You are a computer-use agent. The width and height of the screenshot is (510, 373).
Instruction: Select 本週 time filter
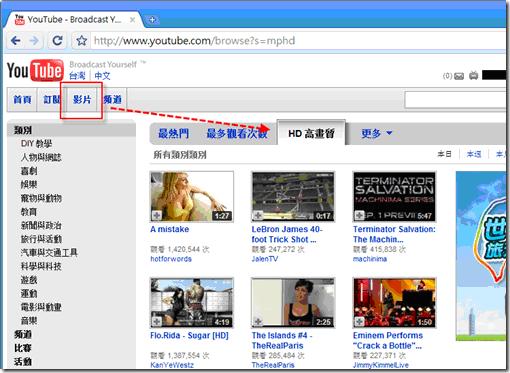(474, 154)
